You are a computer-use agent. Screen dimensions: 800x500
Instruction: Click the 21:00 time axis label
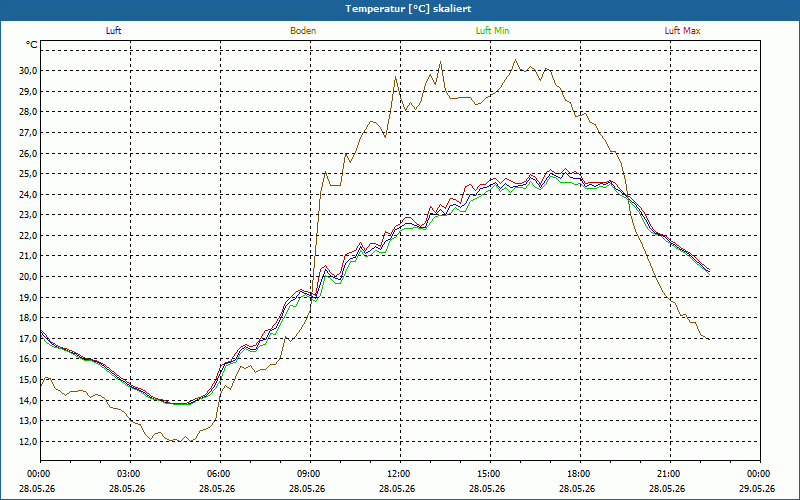pos(667,474)
